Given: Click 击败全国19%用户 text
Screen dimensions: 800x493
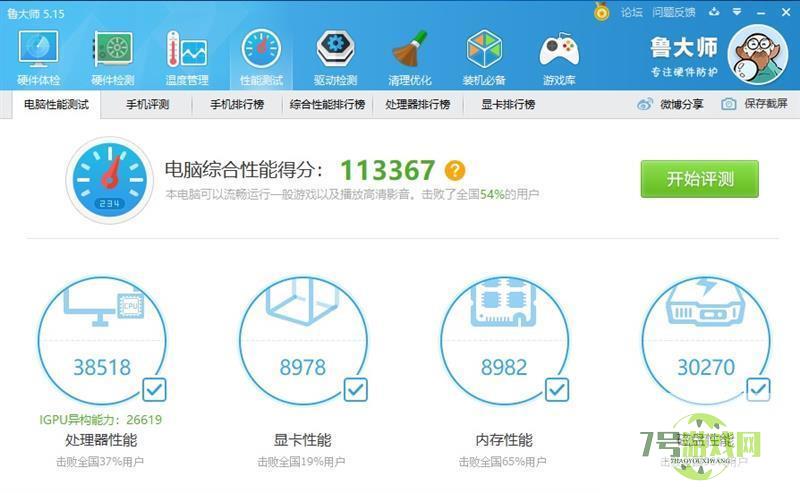Looking at the screenshot, I should coord(301,462).
